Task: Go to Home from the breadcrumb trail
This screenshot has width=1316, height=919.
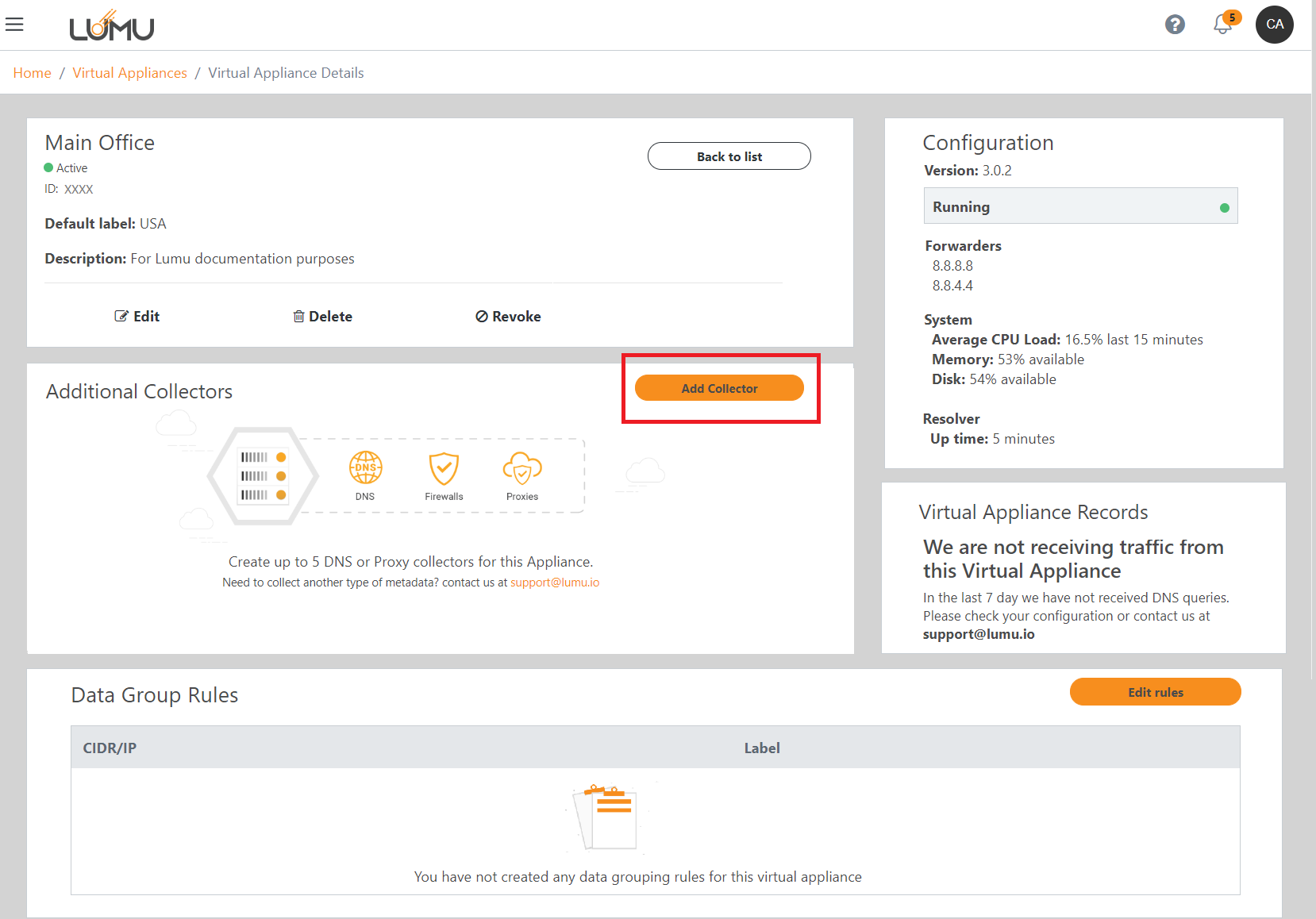Action: pyautogui.click(x=32, y=72)
